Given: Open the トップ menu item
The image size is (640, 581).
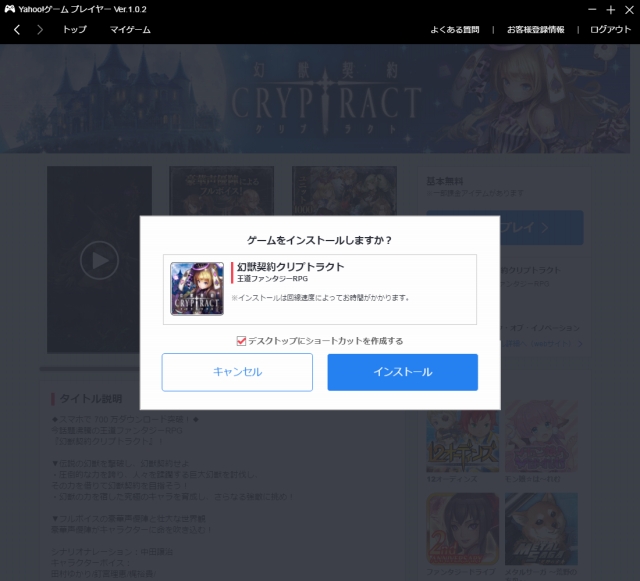Looking at the screenshot, I should 75,29.
